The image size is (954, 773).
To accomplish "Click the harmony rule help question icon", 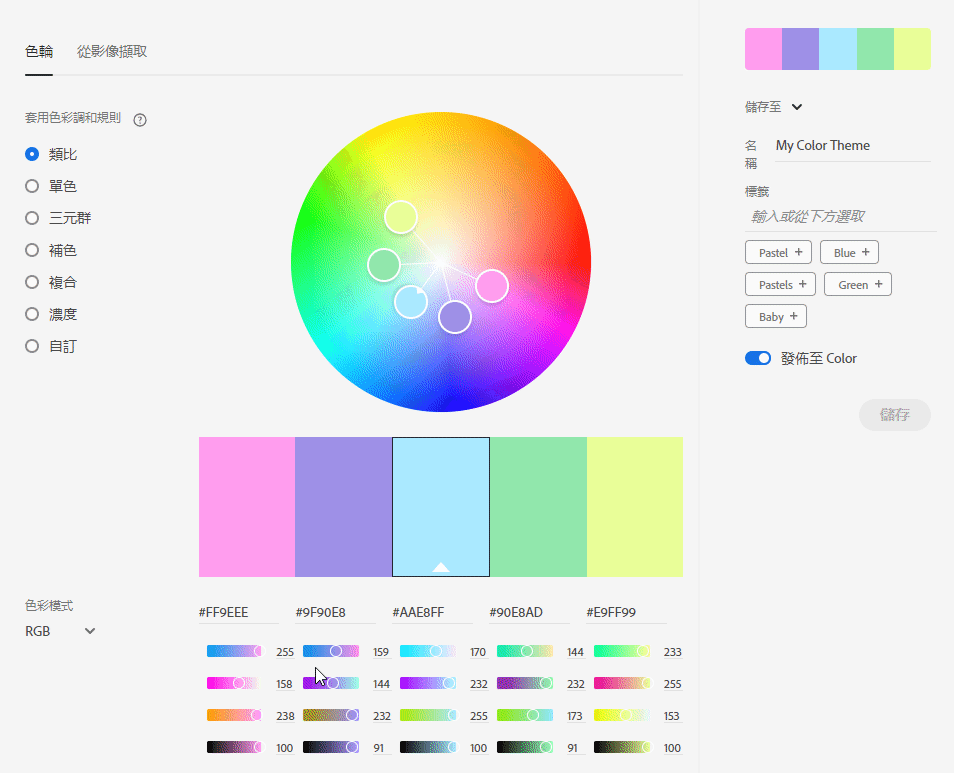I will click(x=140, y=120).
